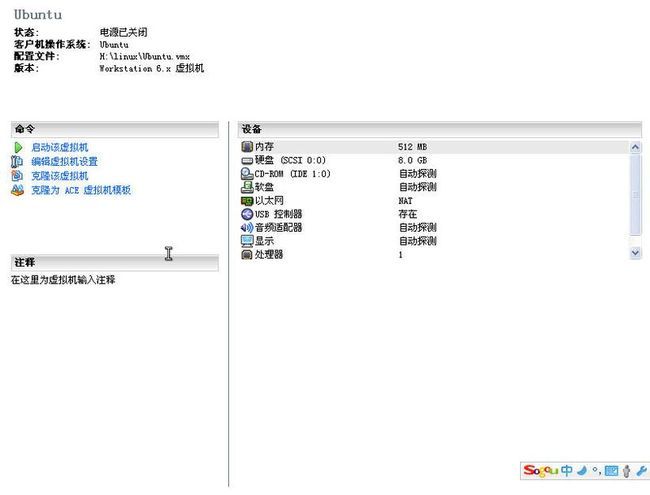Select the Ethernet (以太网) adapter icon
Viewport: 650px width, 495px height.
pyautogui.click(x=247, y=201)
